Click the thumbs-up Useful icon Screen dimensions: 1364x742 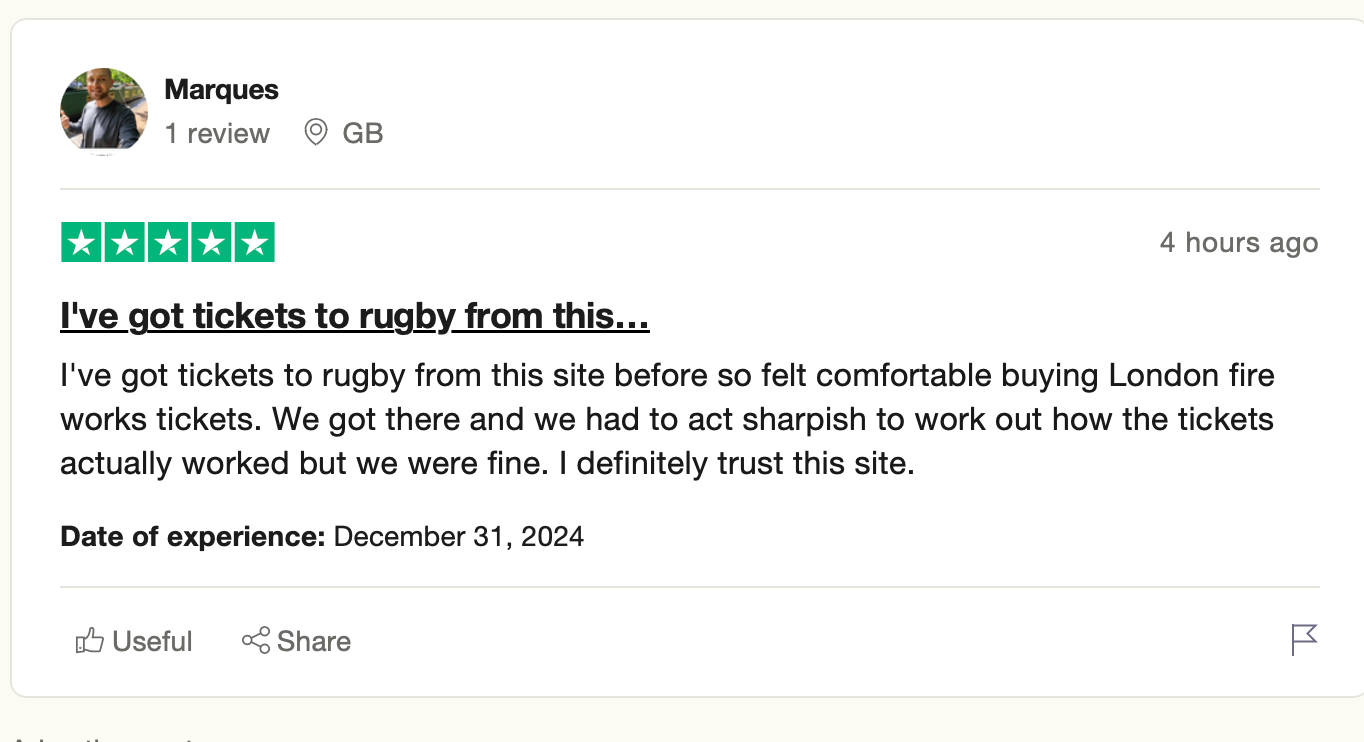coord(90,641)
